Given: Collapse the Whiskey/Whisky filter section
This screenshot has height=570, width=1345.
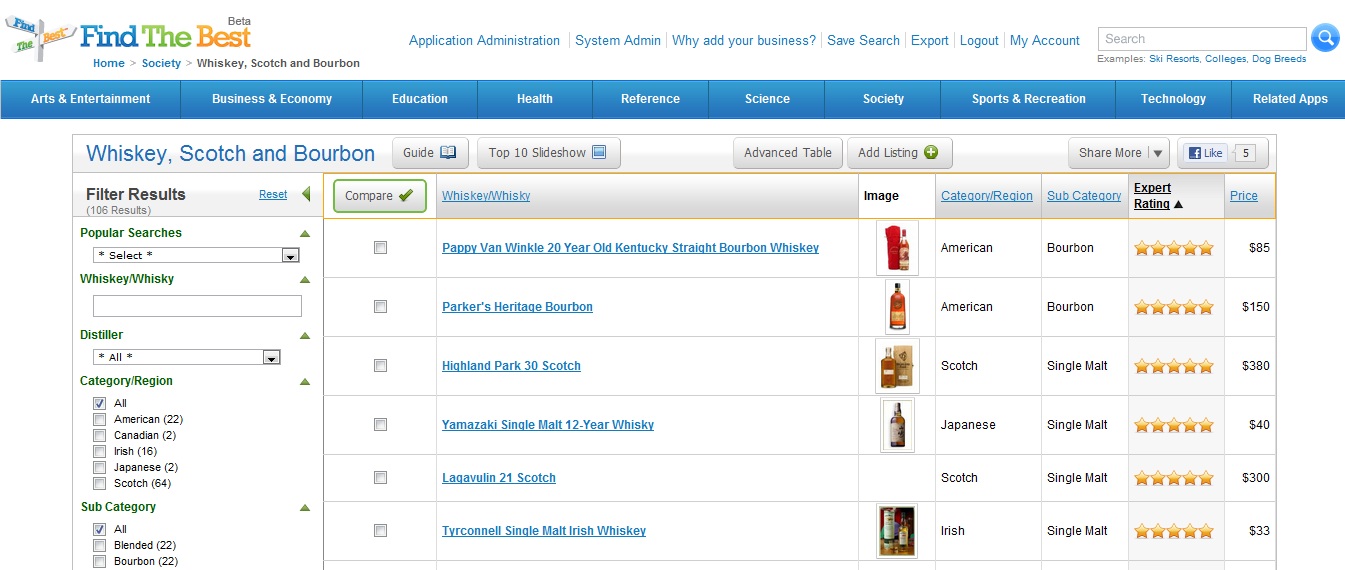Looking at the screenshot, I should click(305, 280).
